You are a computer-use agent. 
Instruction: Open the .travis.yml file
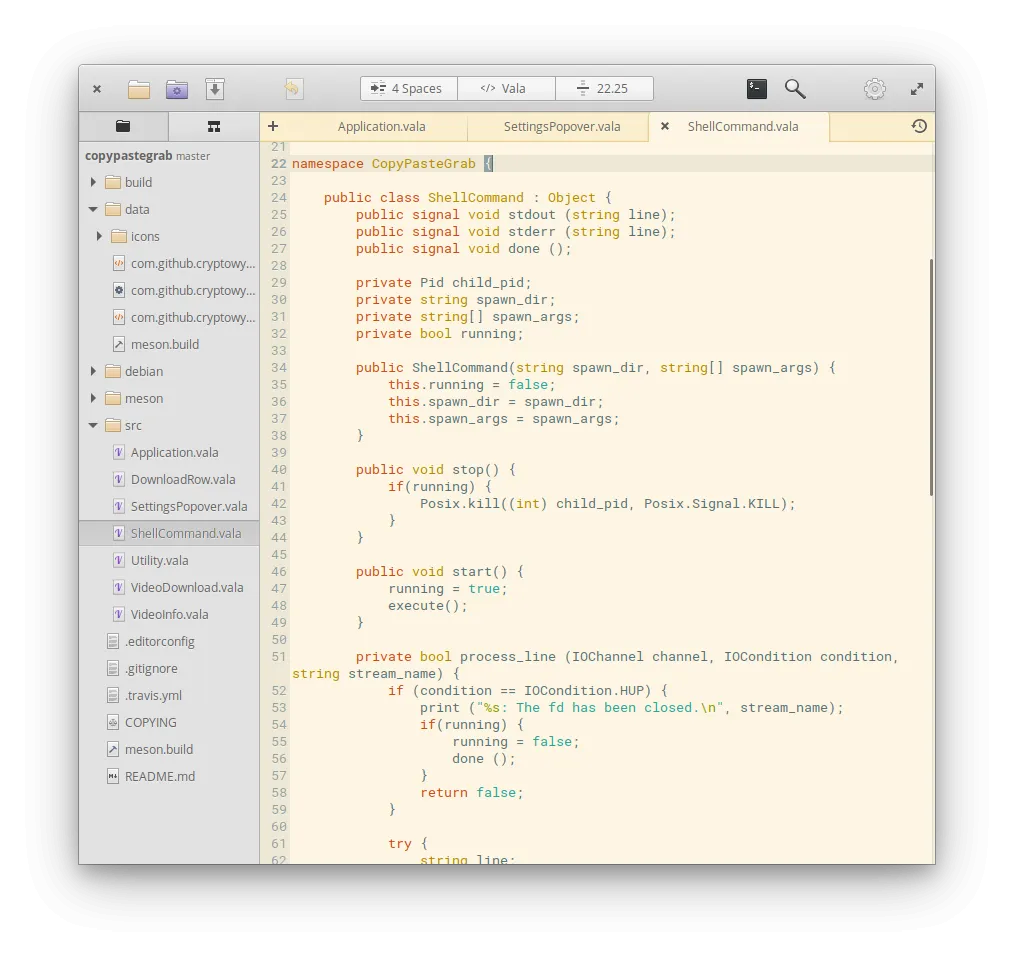(x=169, y=696)
